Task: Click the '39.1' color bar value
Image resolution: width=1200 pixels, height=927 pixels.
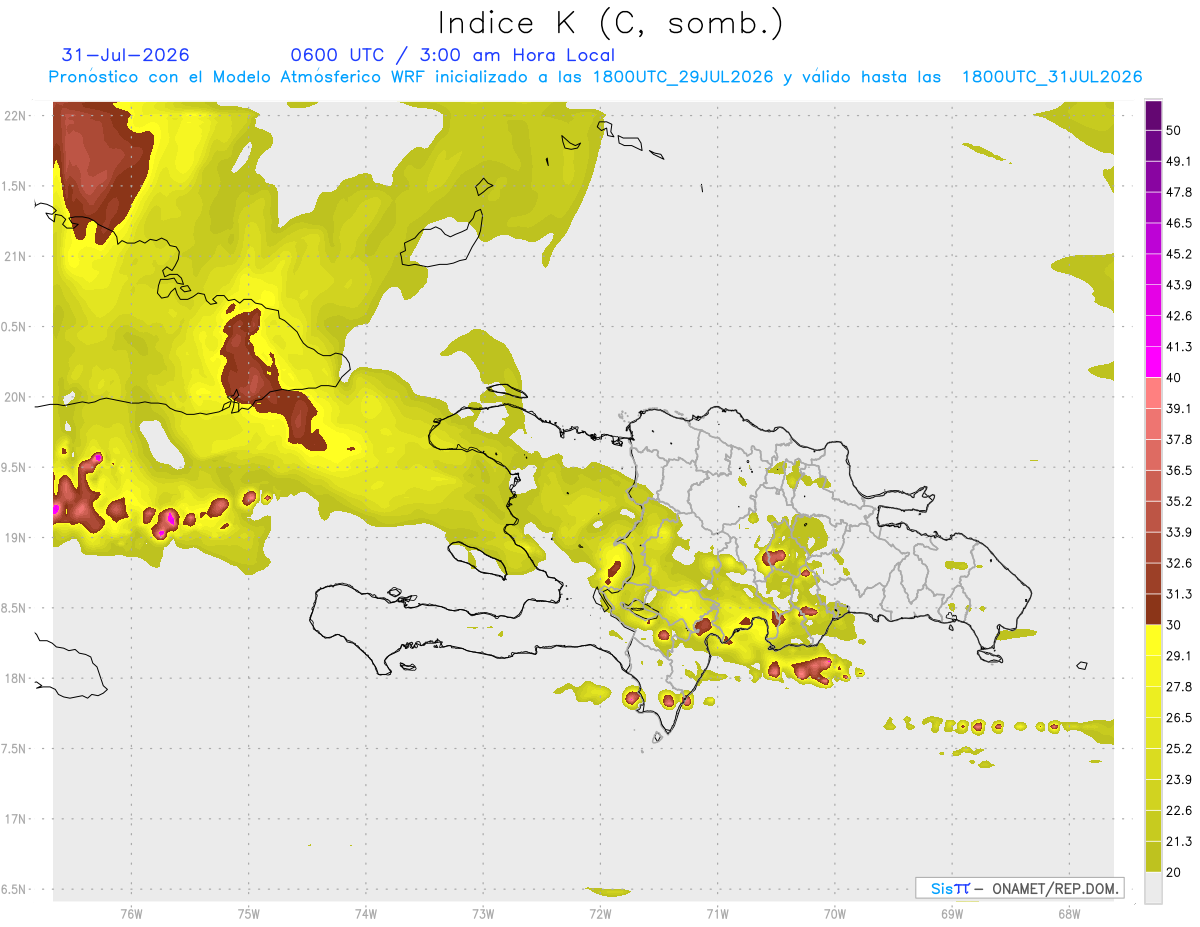Action: tap(1179, 408)
